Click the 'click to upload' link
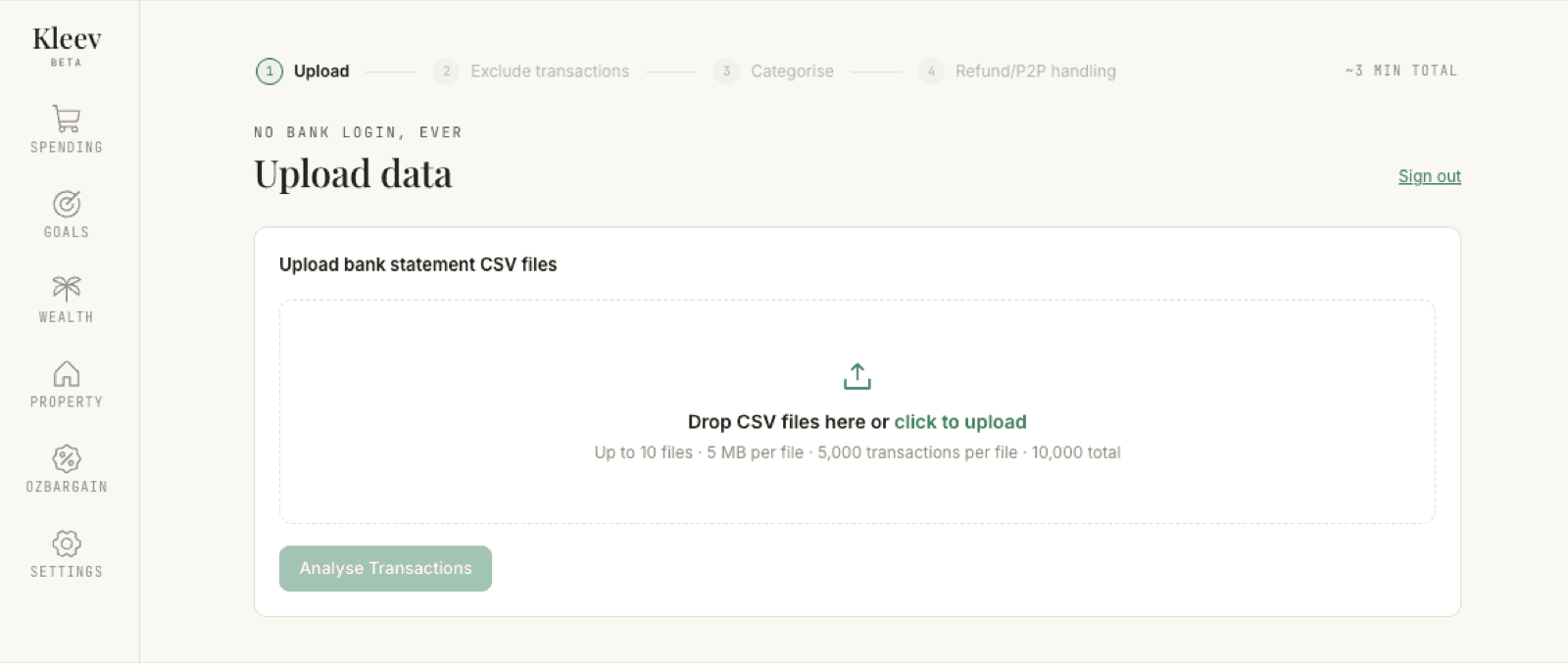The width and height of the screenshot is (1568, 663). pyautogui.click(x=960, y=422)
